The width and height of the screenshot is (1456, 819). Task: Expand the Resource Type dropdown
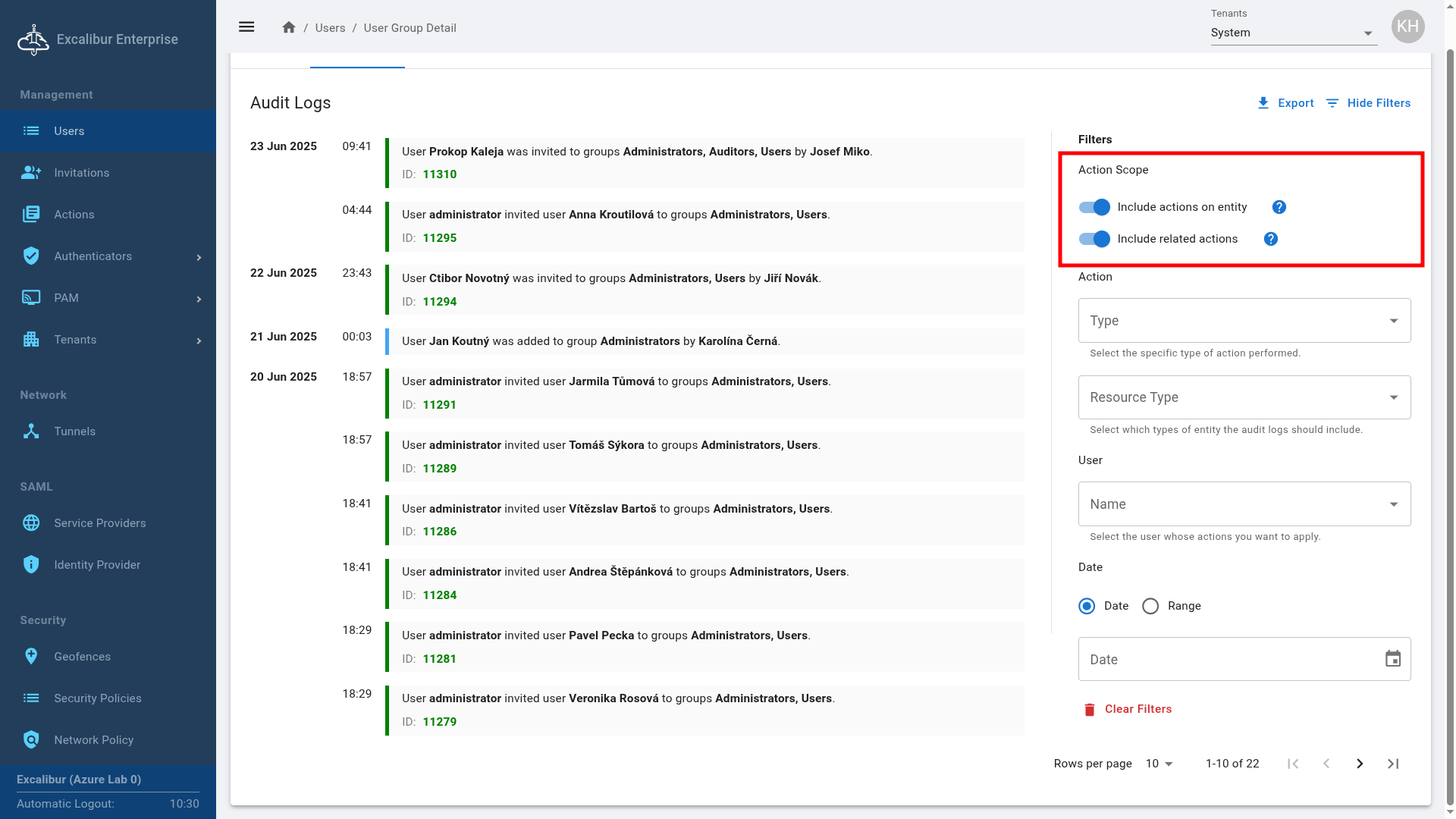(1244, 397)
